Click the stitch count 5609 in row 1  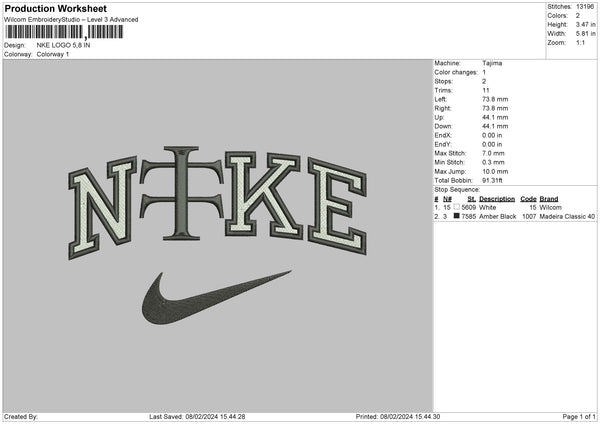(468, 207)
